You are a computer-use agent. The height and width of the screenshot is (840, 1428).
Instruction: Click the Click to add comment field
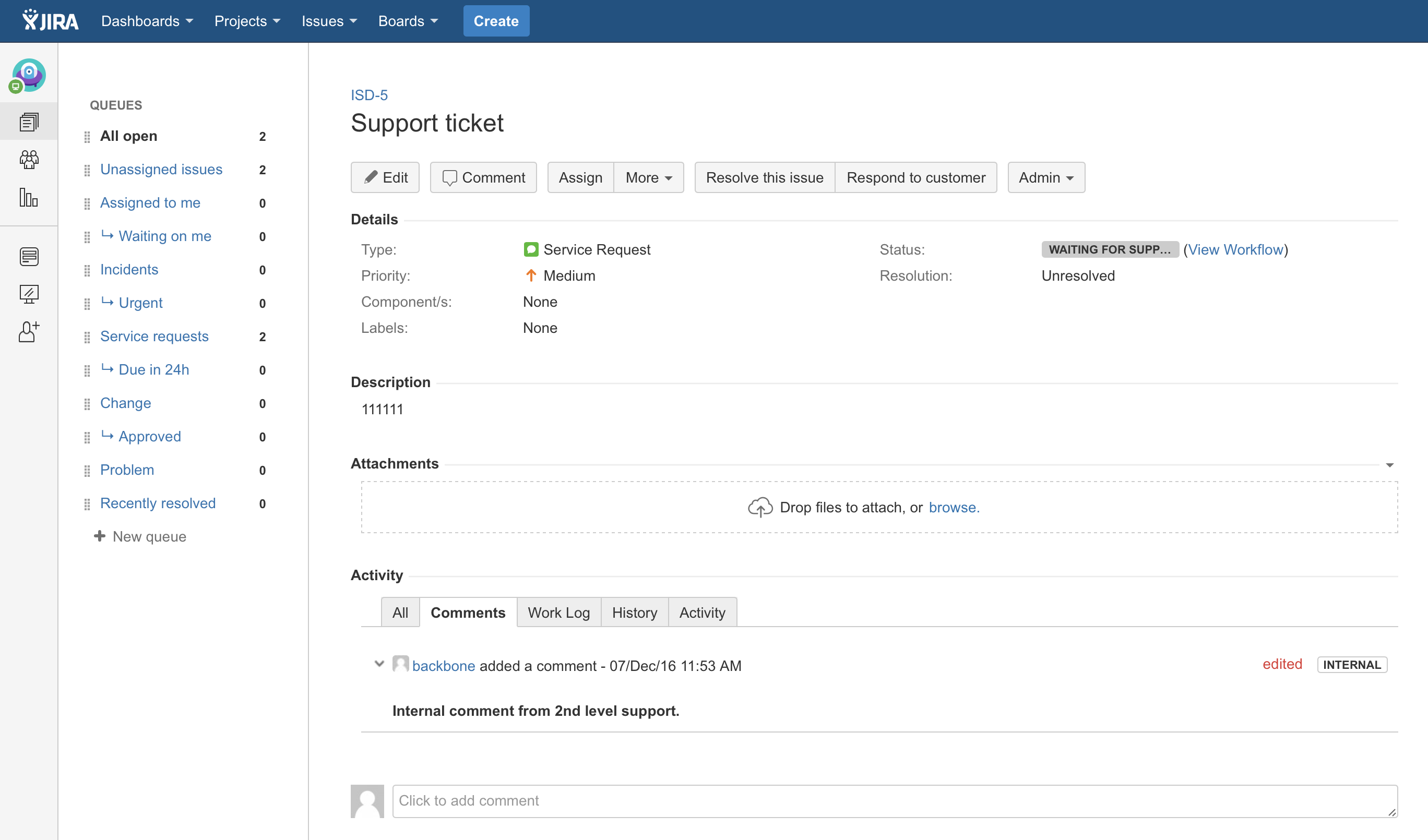[x=895, y=801]
